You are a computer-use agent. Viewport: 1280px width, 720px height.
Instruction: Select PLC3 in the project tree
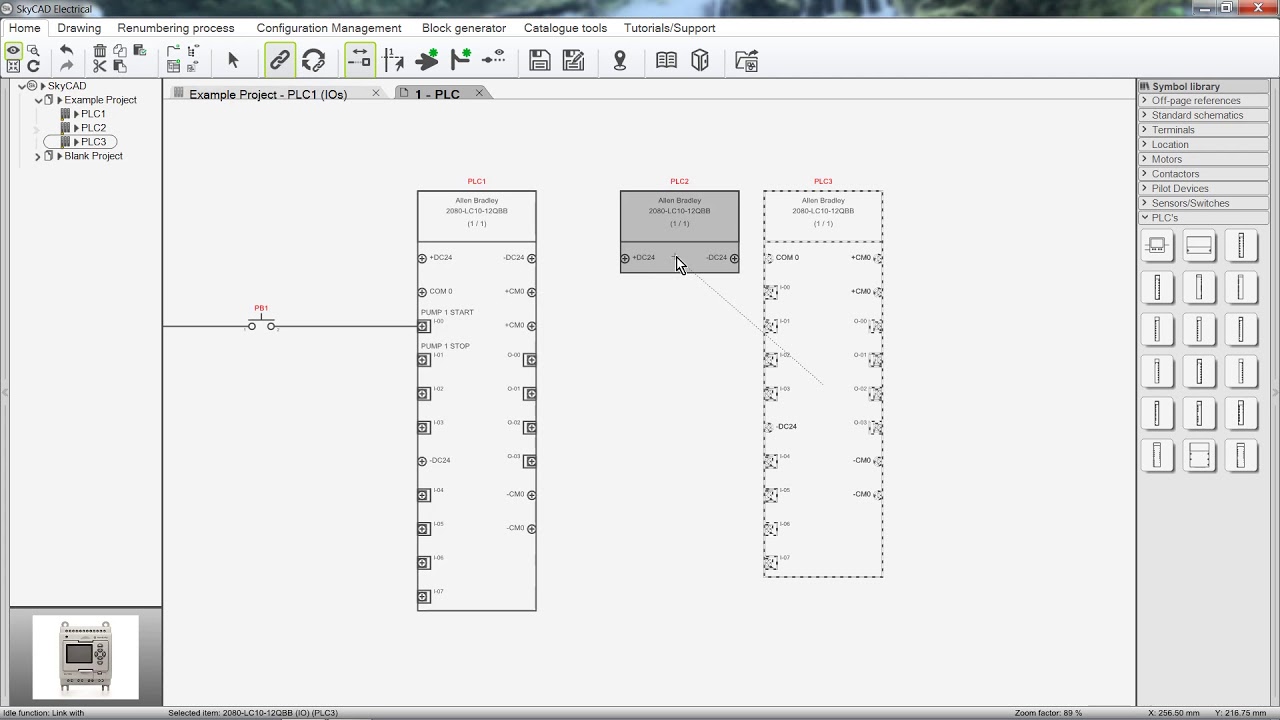click(x=93, y=142)
